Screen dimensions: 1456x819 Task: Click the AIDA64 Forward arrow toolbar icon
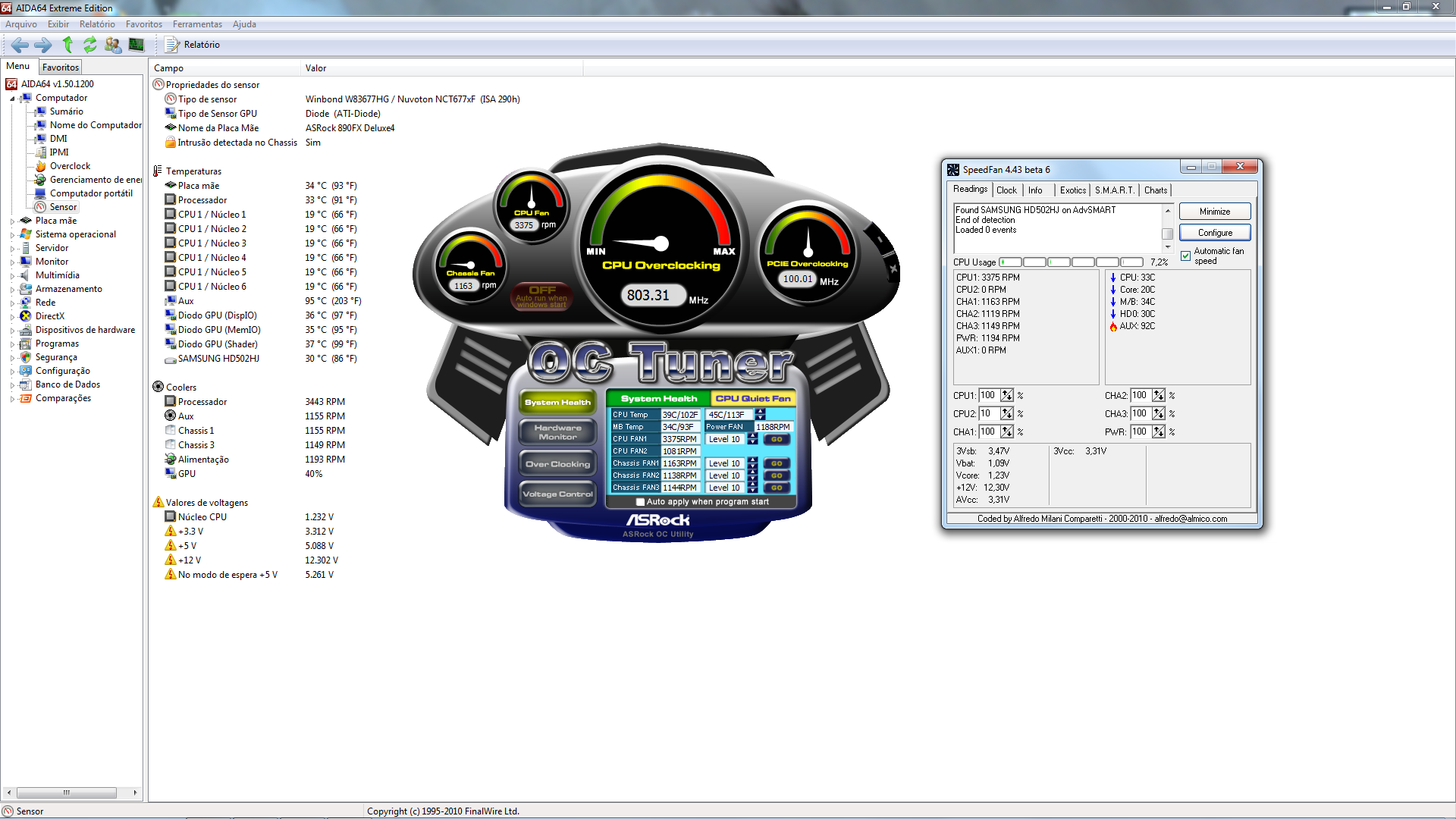tap(43, 45)
